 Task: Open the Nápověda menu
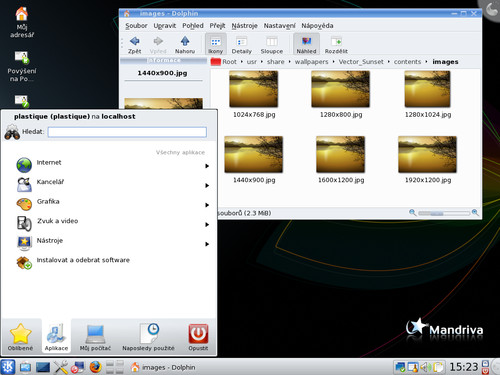pos(317,26)
